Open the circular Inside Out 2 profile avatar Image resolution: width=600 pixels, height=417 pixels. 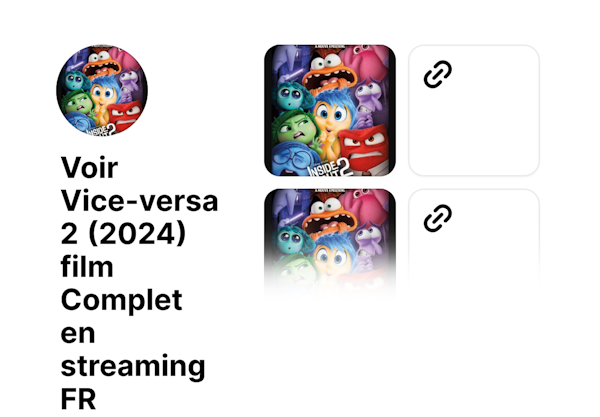[x=102, y=90]
